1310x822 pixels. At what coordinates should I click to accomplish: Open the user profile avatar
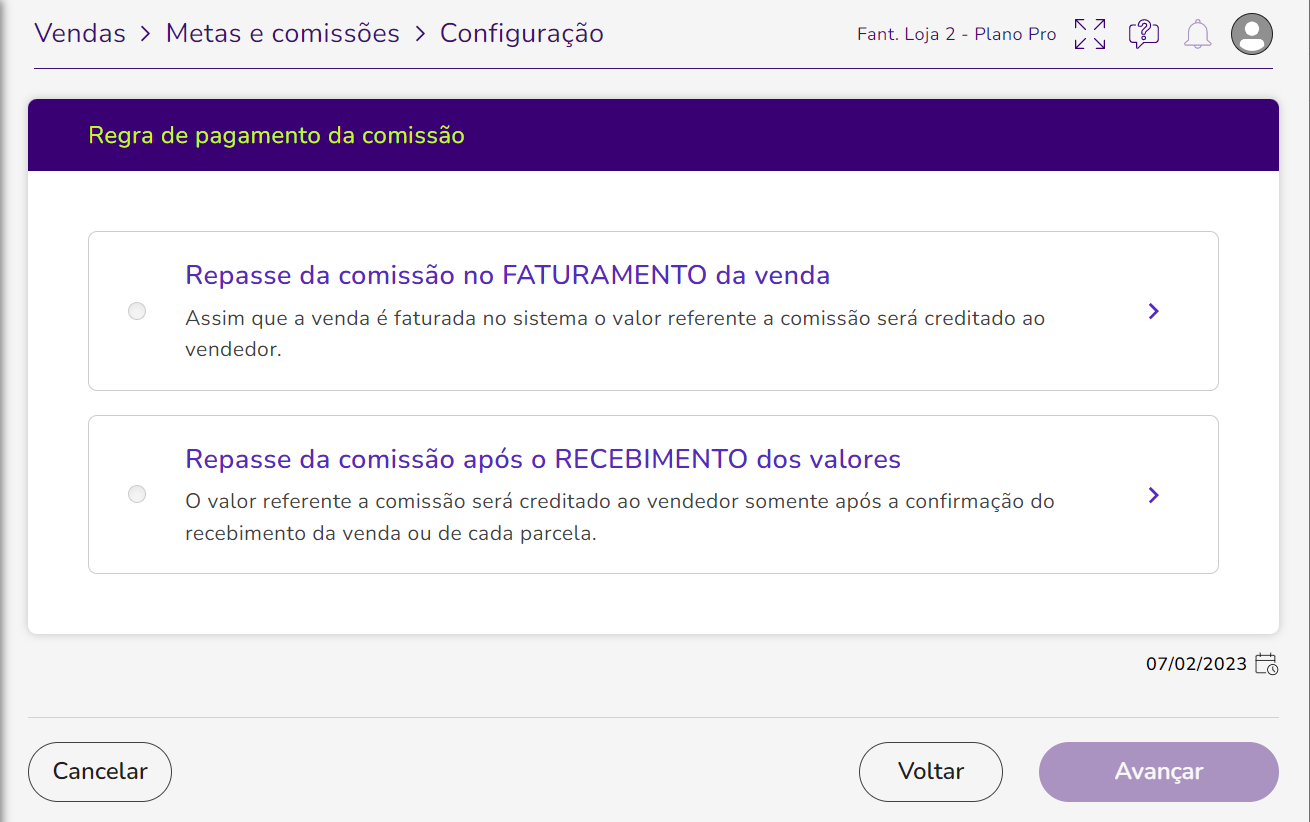[1252, 34]
